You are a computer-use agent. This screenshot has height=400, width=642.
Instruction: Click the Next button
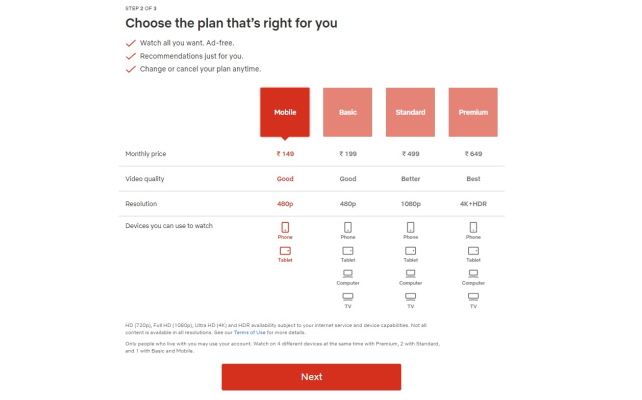pyautogui.click(x=312, y=377)
